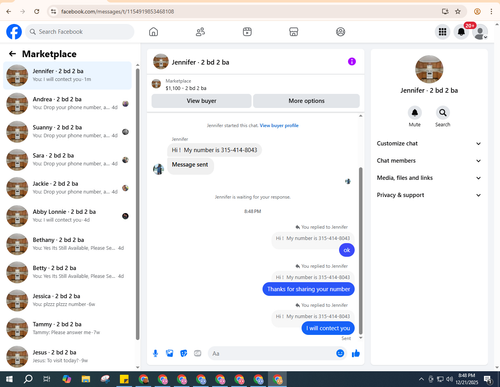
Task: Open the Jackie - 2 bd 2 ba conversation
Action: click(67, 188)
